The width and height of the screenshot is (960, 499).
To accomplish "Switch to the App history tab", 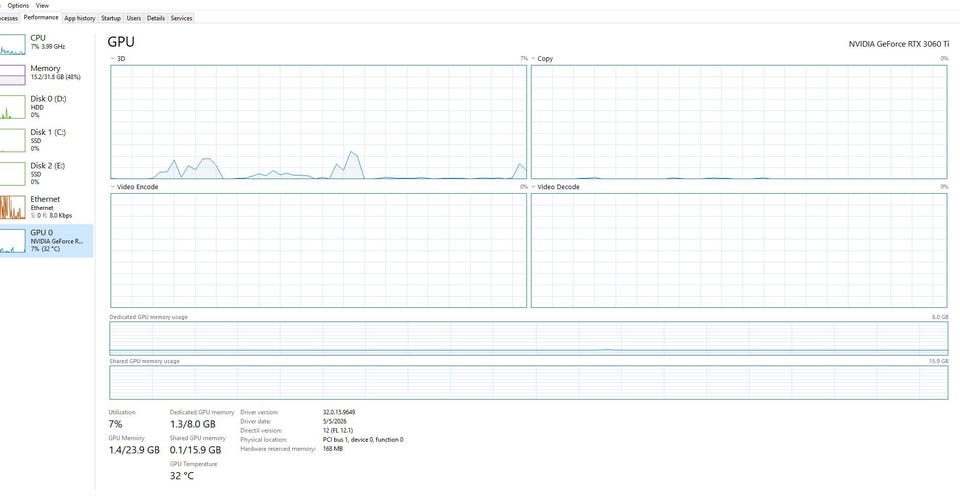I will click(x=80, y=18).
